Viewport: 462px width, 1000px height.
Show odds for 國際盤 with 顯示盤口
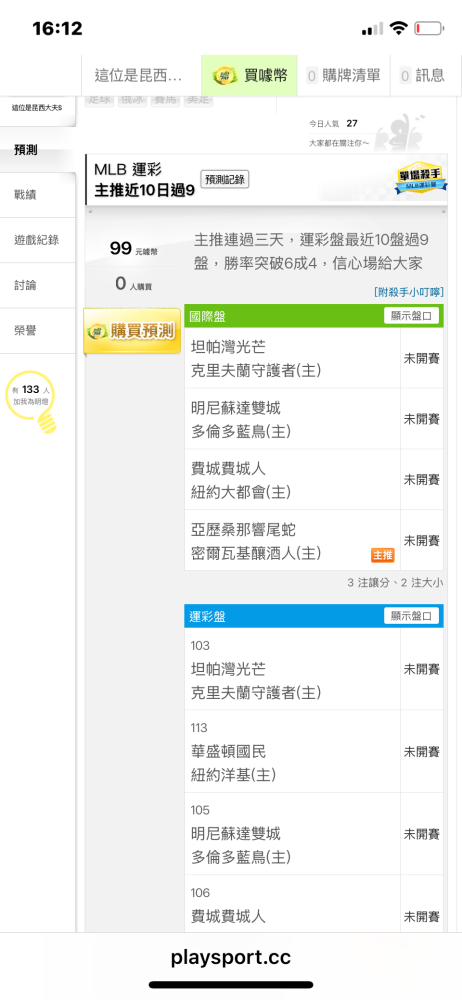412,316
